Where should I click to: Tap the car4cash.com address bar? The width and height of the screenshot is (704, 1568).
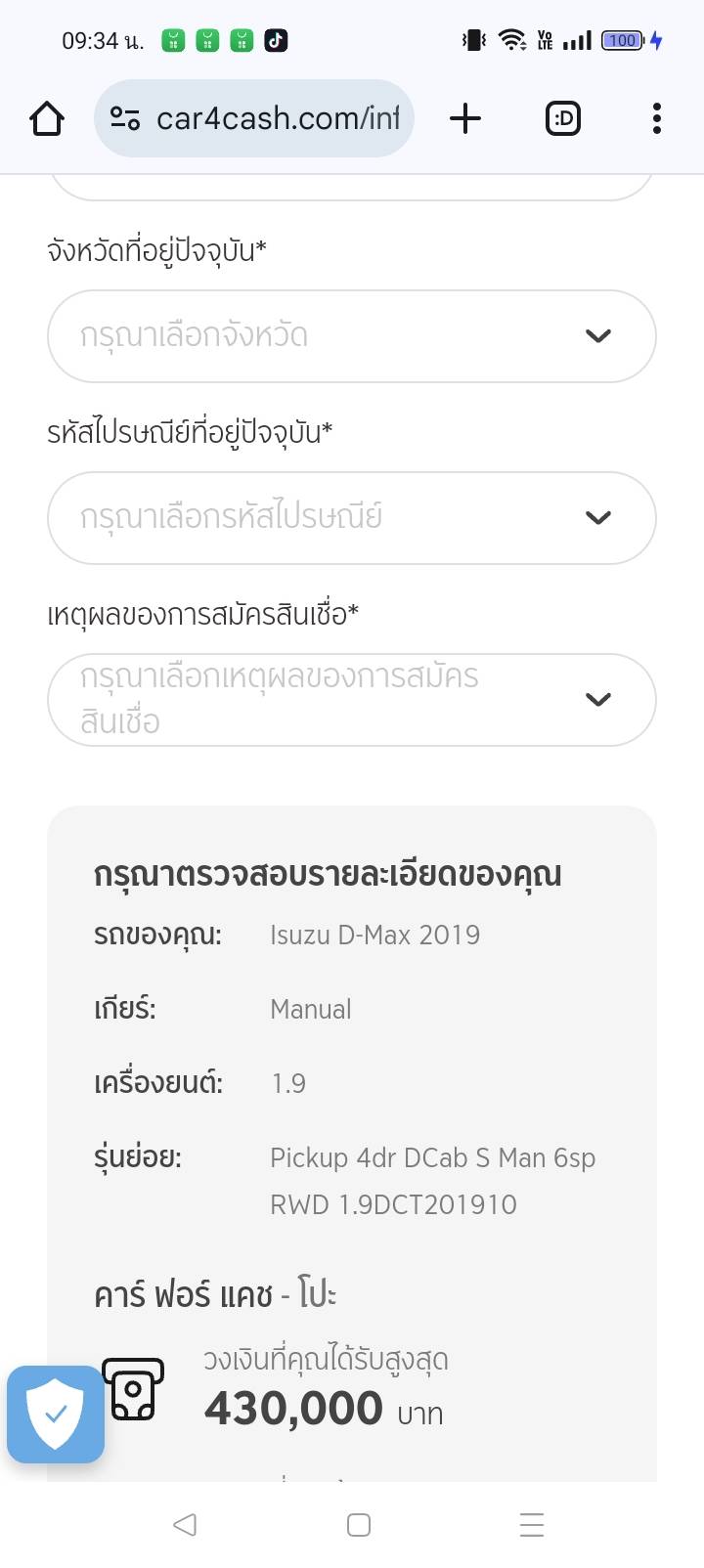277,119
